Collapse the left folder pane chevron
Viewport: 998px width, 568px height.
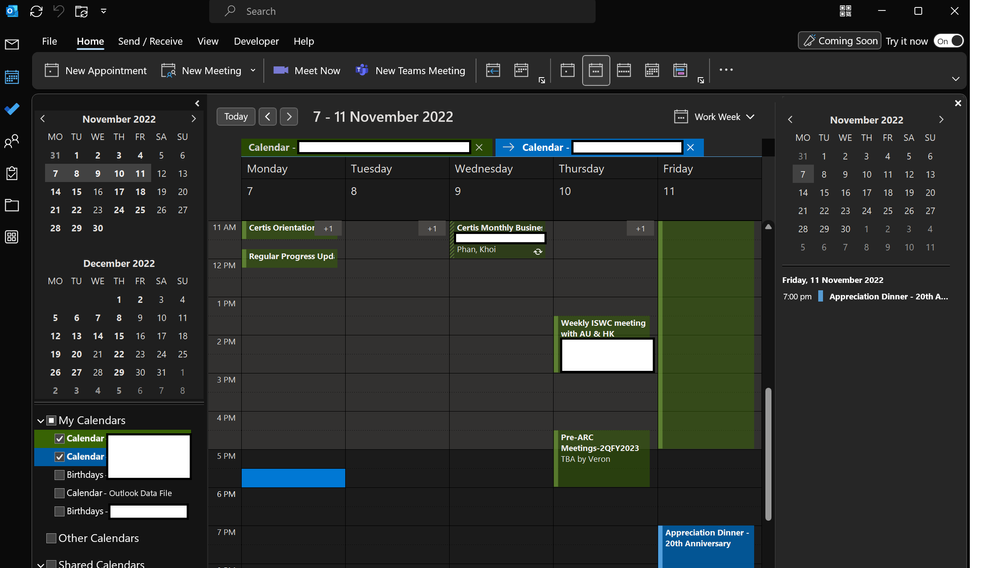[197, 103]
